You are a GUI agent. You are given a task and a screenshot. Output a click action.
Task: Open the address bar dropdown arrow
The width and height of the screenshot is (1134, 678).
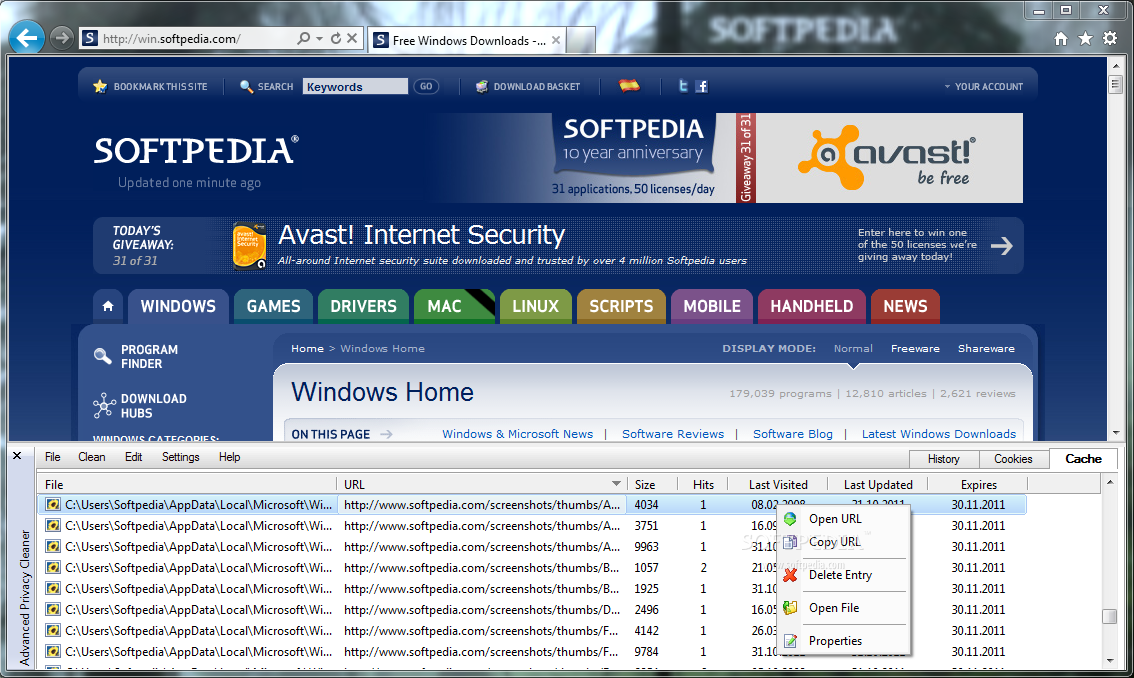(319, 38)
